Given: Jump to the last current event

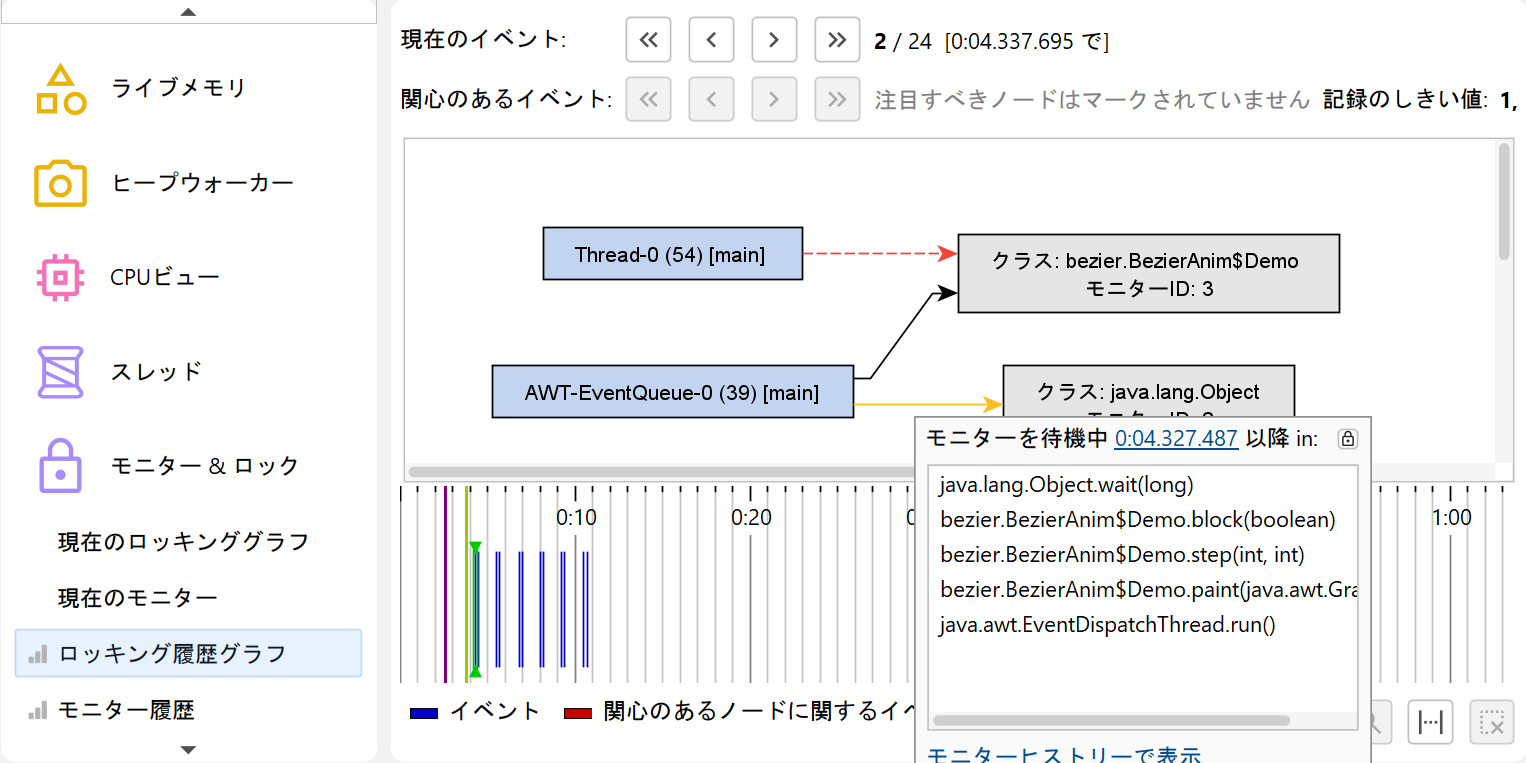Looking at the screenshot, I should click(837, 40).
